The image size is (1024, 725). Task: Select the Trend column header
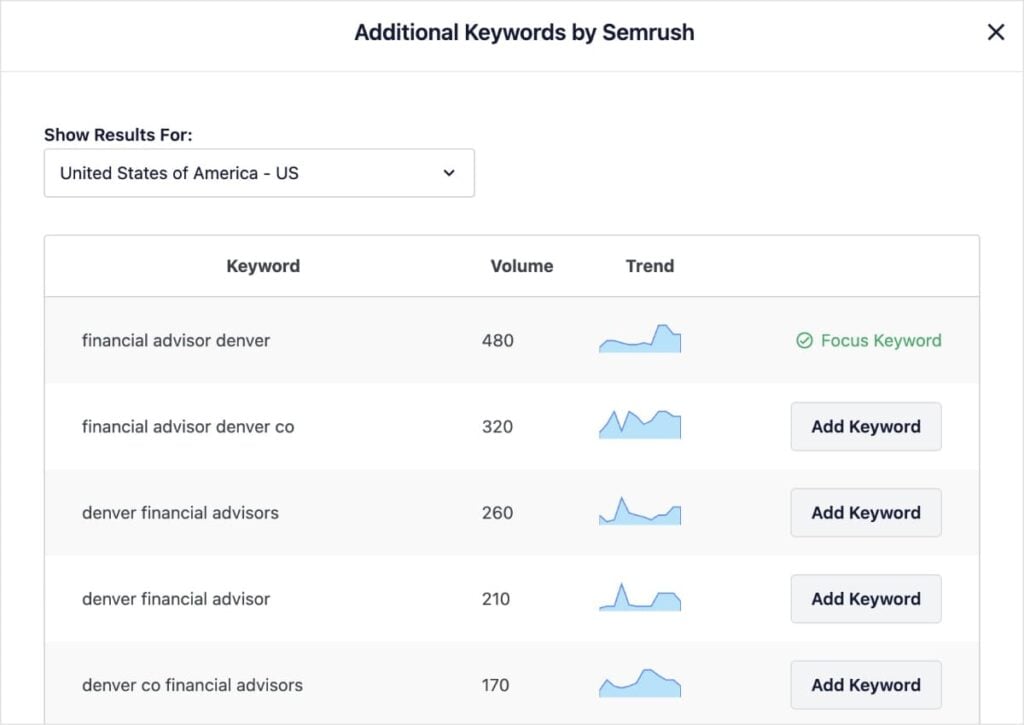[x=650, y=266]
